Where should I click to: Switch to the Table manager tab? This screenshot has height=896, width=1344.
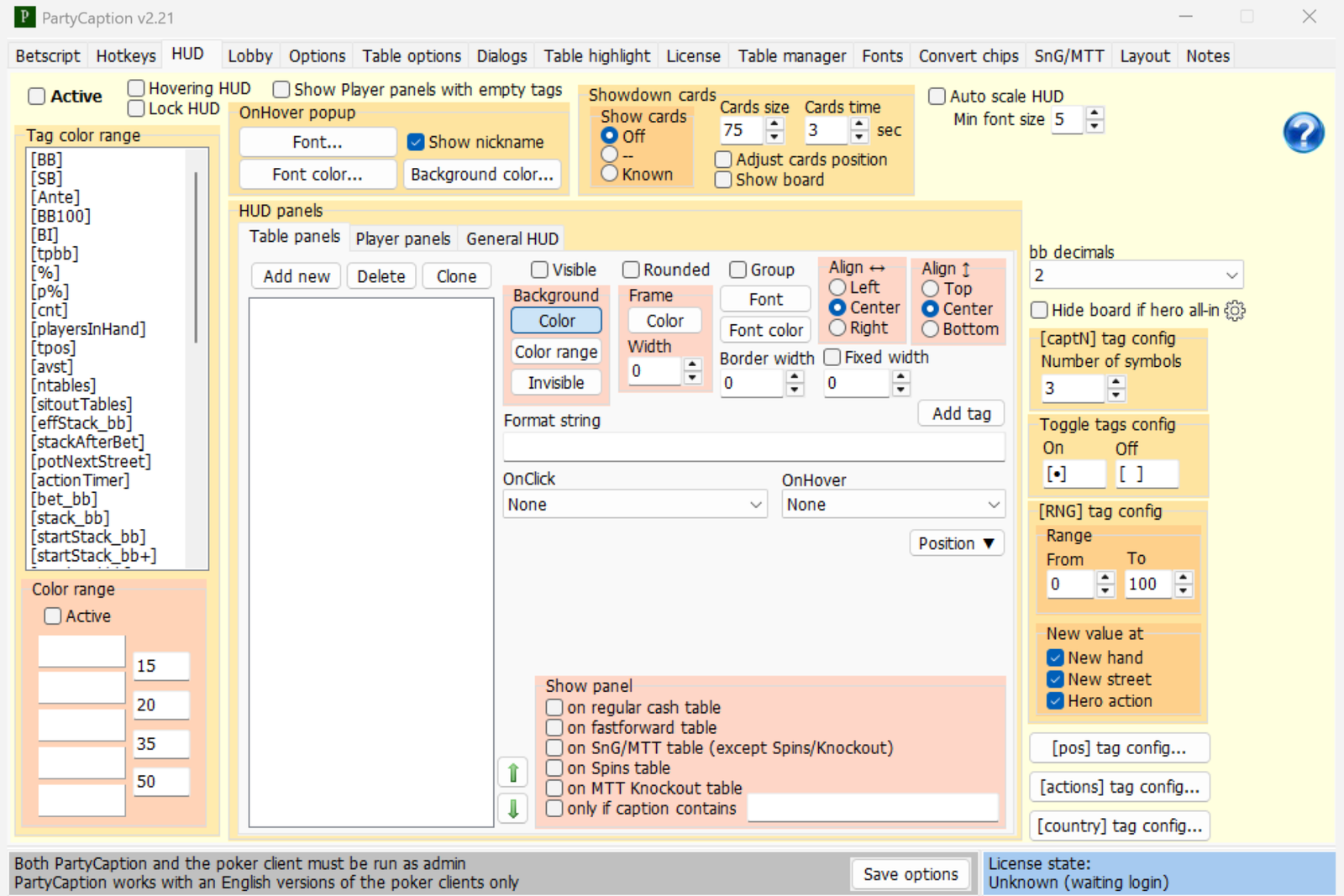pos(791,56)
